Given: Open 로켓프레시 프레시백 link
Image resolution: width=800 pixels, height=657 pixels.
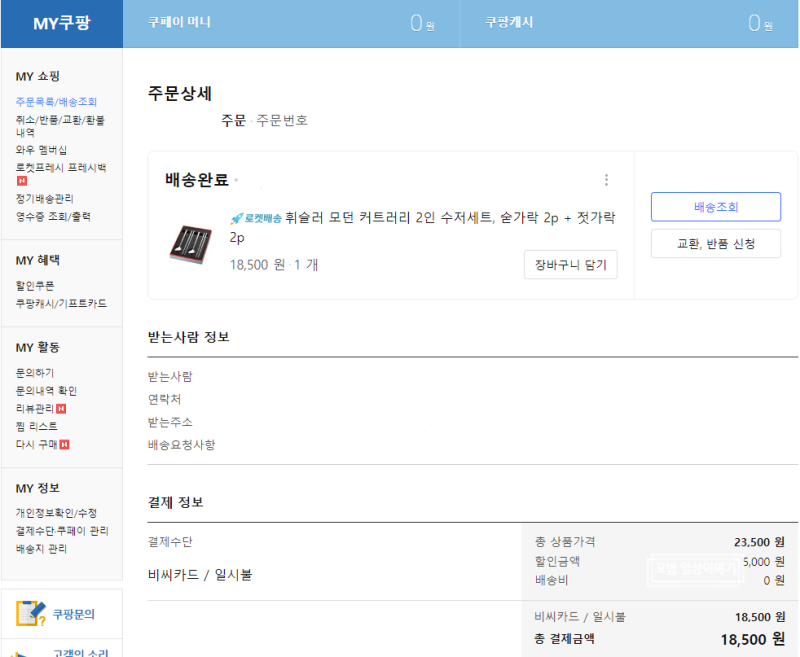Looking at the screenshot, I should (x=61, y=167).
